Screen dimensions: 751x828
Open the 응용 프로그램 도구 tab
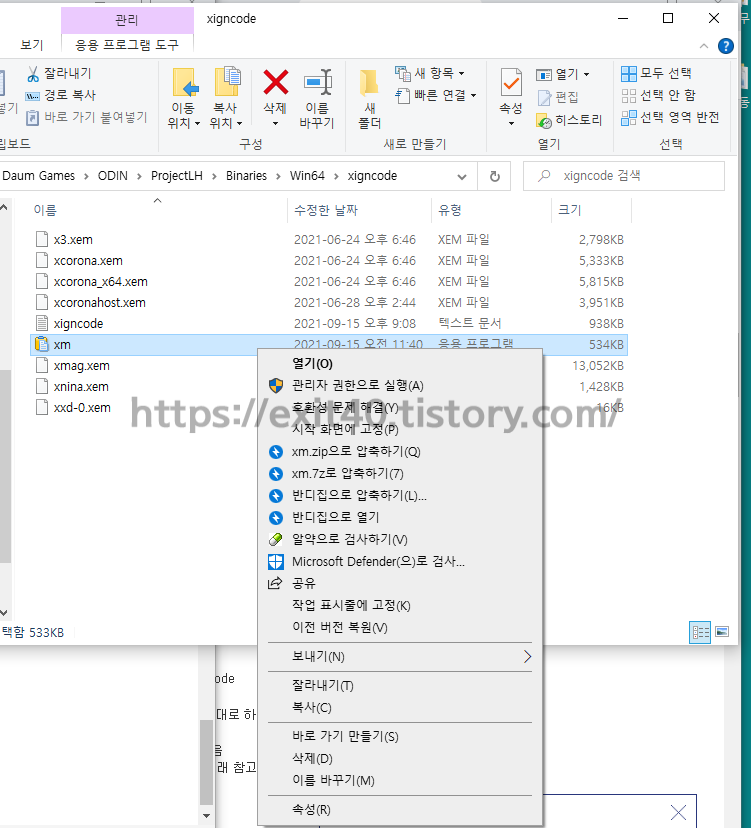tap(127, 45)
